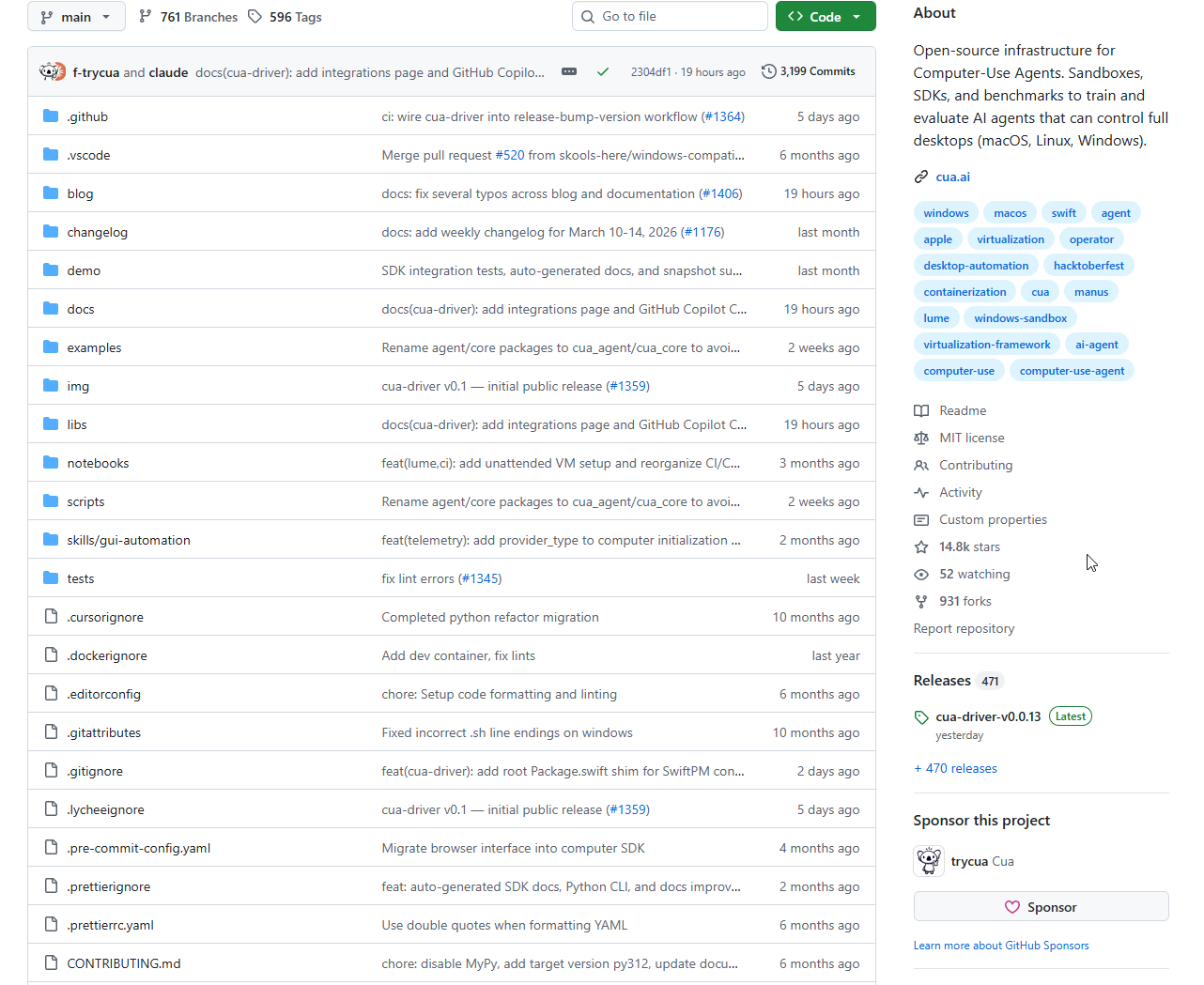Open the main branch selector dropdown

[x=75, y=17]
